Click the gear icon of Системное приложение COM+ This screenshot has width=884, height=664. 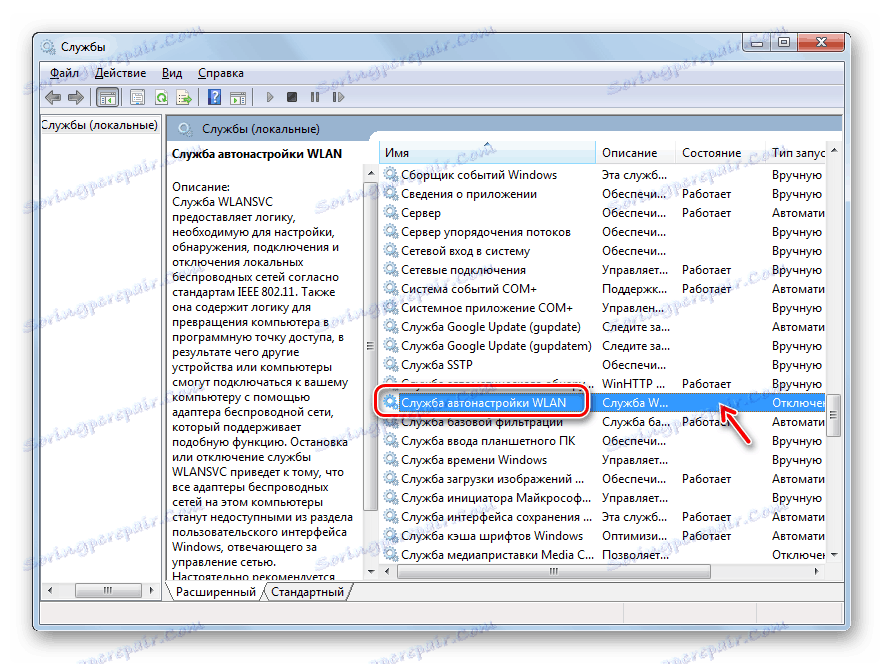pyautogui.click(x=391, y=308)
